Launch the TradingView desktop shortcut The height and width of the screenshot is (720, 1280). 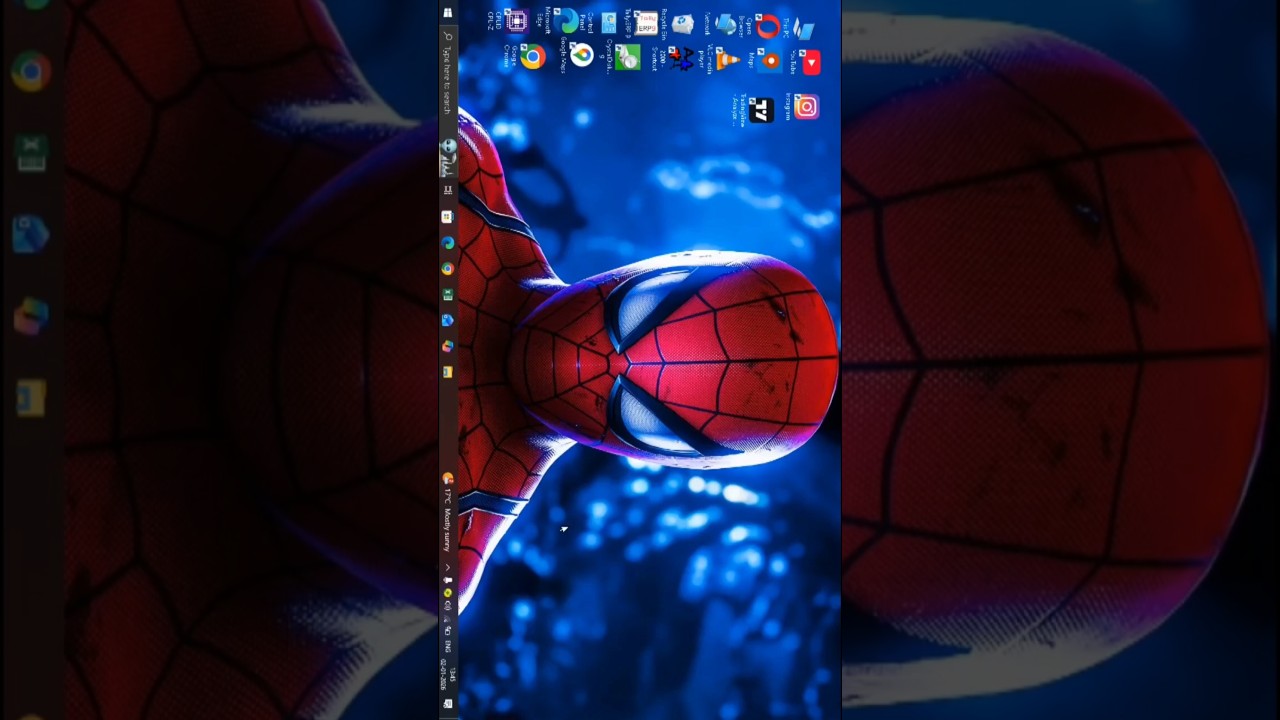[755, 110]
